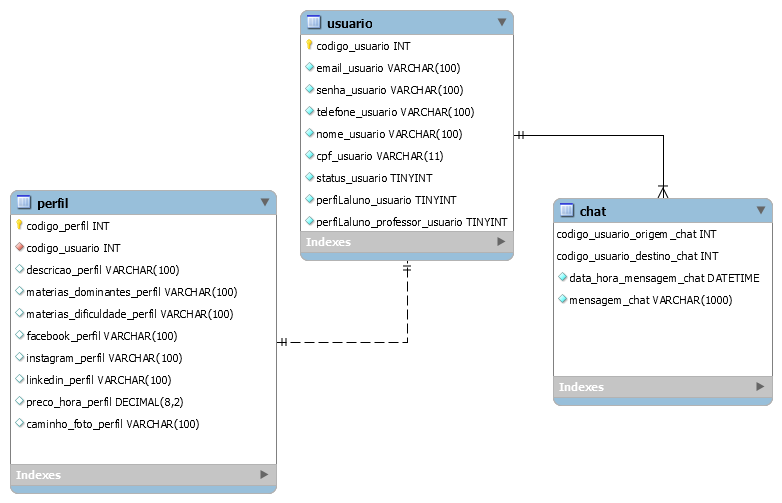The width and height of the screenshot is (782, 503).
Task: Click the diamond icon beside mensagem_chat
Action: coord(563,300)
